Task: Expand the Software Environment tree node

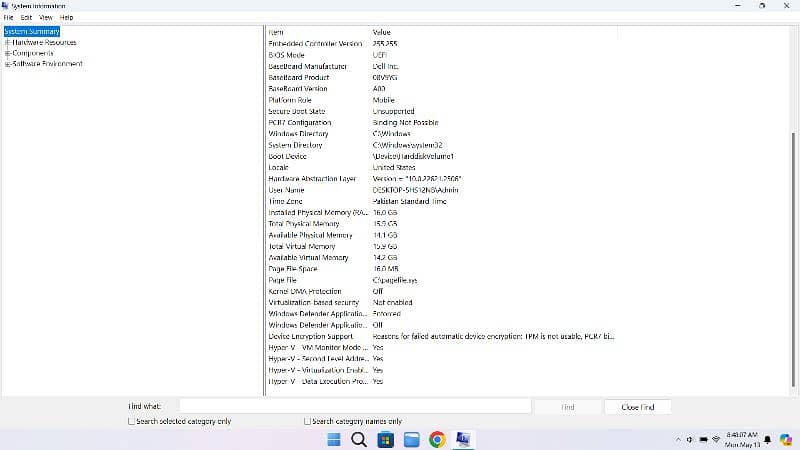Action: (x=7, y=64)
